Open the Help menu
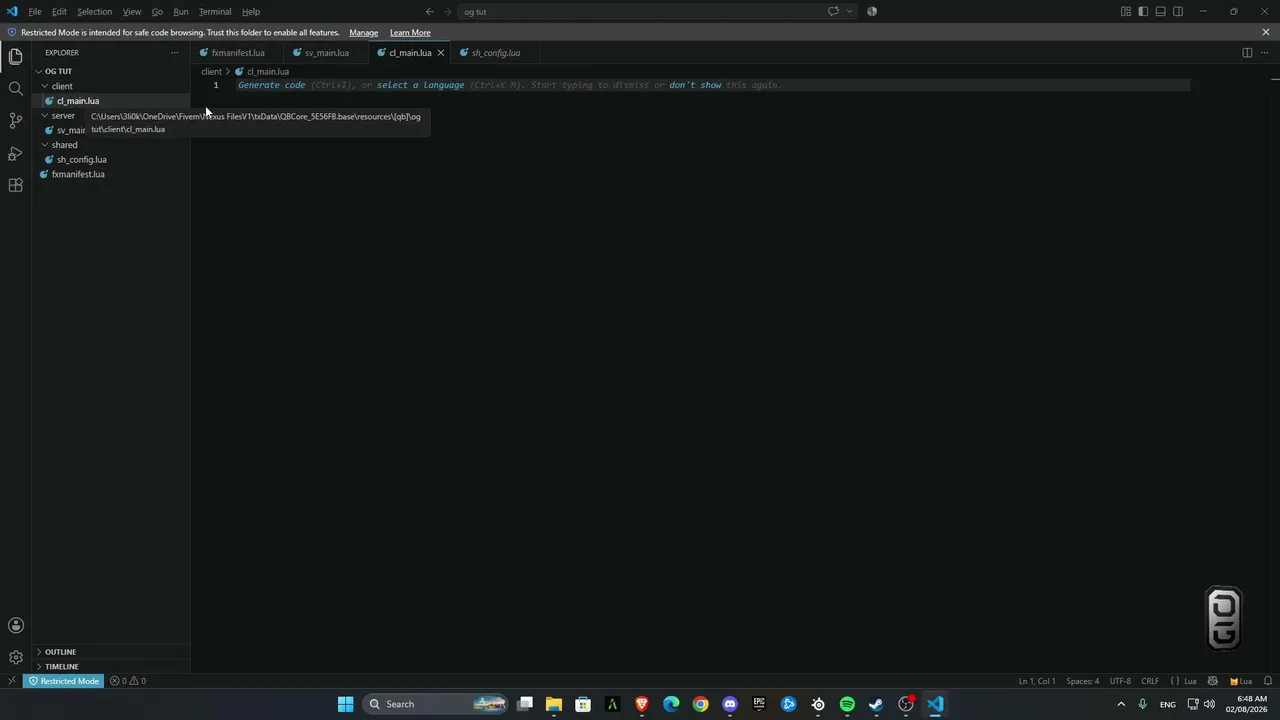The image size is (1280, 720). click(251, 12)
